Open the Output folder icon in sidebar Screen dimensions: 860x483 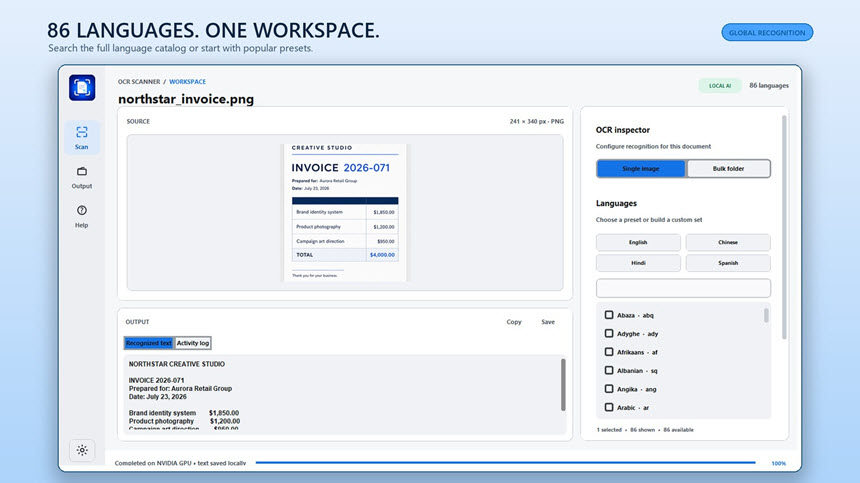click(x=82, y=172)
